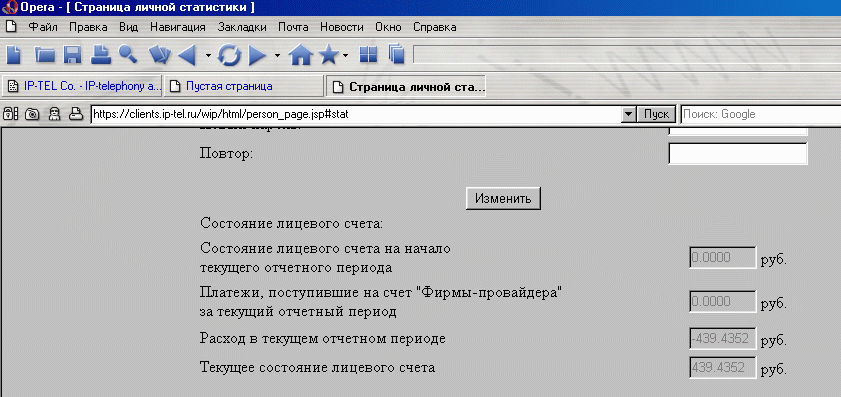The image size is (841, 397).
Task: Click the Cascade windows icon
Action: [x=396, y=55]
